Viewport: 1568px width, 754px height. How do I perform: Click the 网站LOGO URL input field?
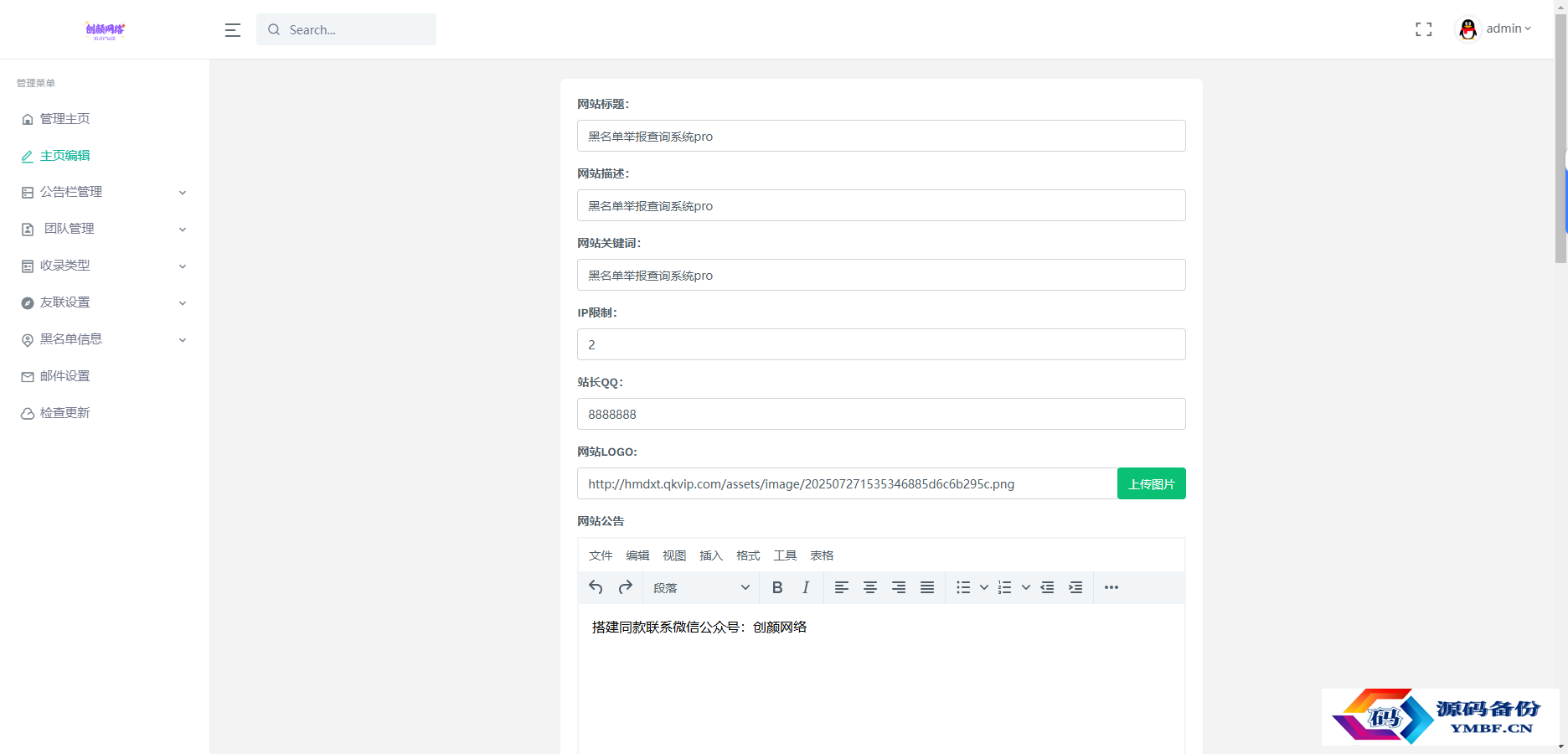coord(847,483)
